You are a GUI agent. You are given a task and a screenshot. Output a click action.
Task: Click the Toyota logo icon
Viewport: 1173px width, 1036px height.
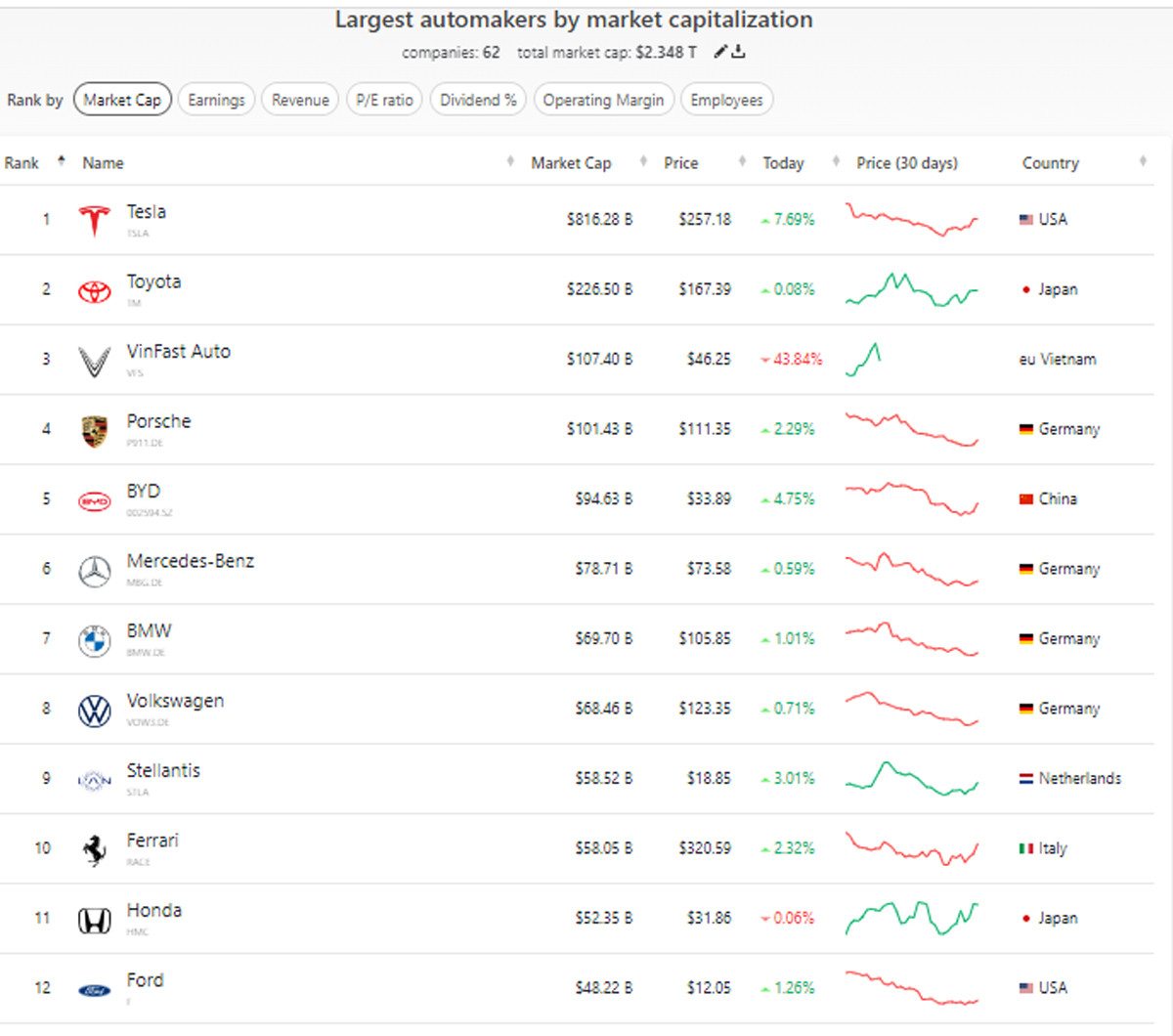click(x=95, y=291)
